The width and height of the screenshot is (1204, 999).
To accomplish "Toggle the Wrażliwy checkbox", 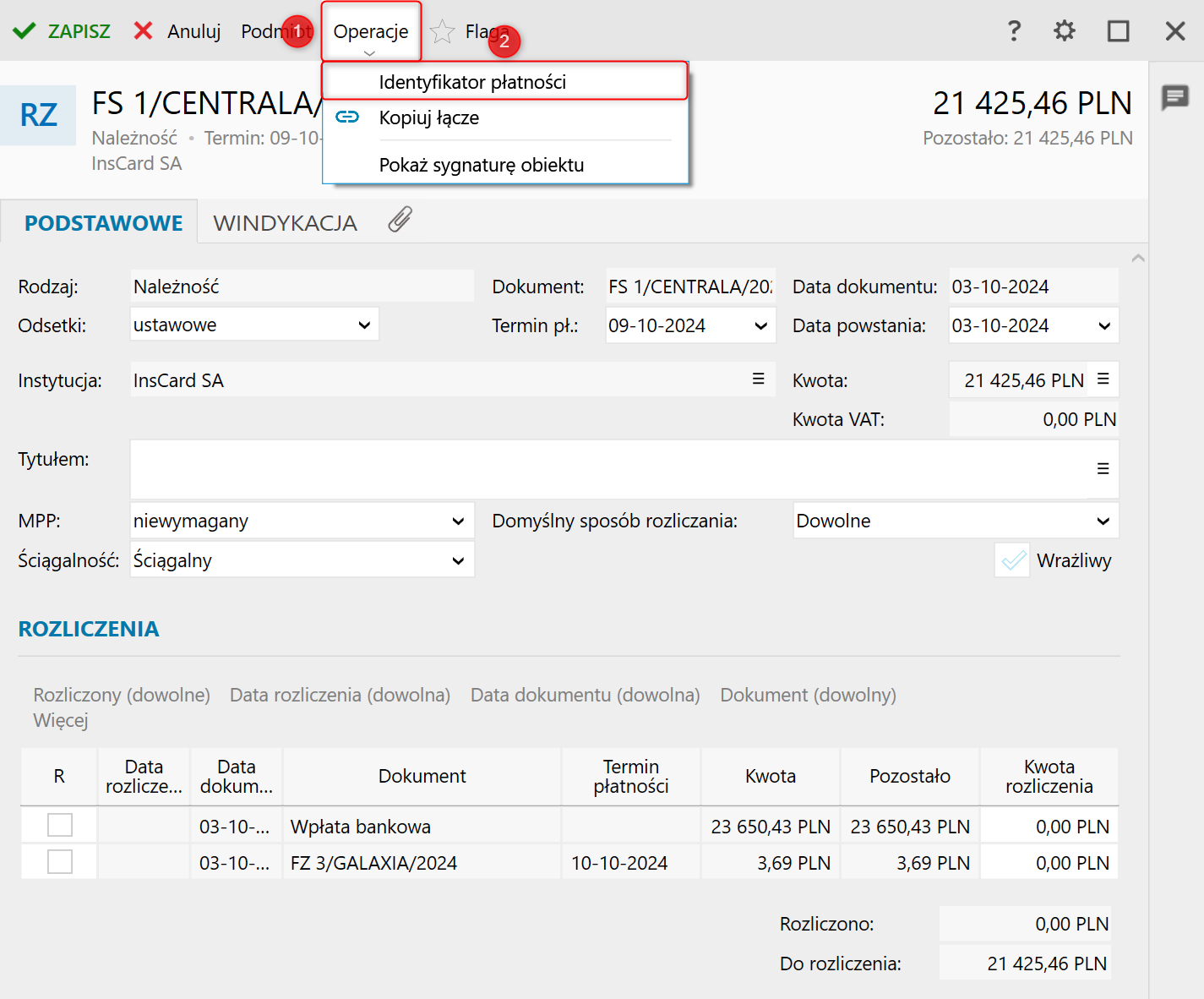I will [1012, 560].
